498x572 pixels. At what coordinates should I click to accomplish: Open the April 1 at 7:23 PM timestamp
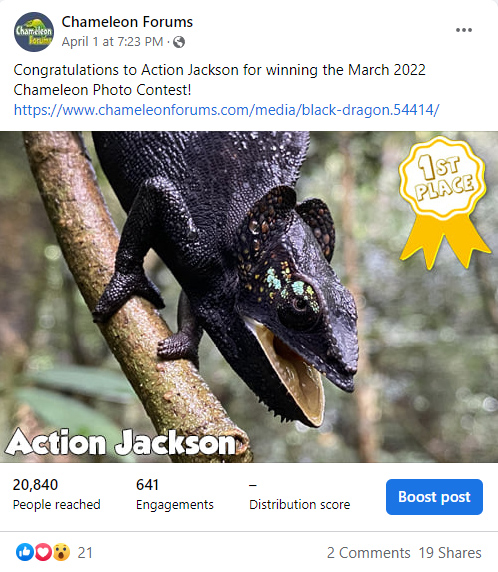point(112,42)
